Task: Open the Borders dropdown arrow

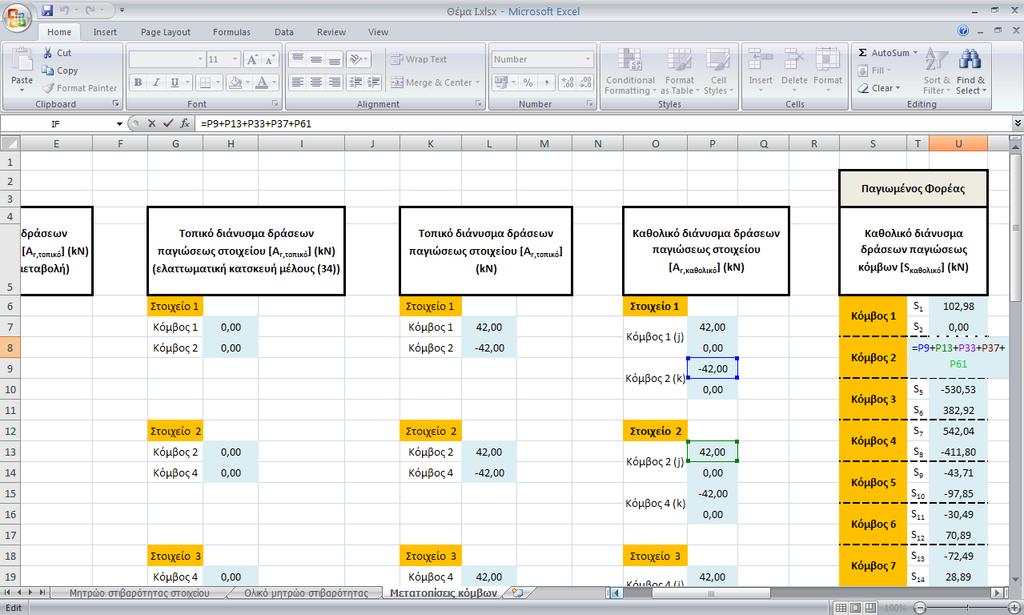Action: [x=217, y=82]
